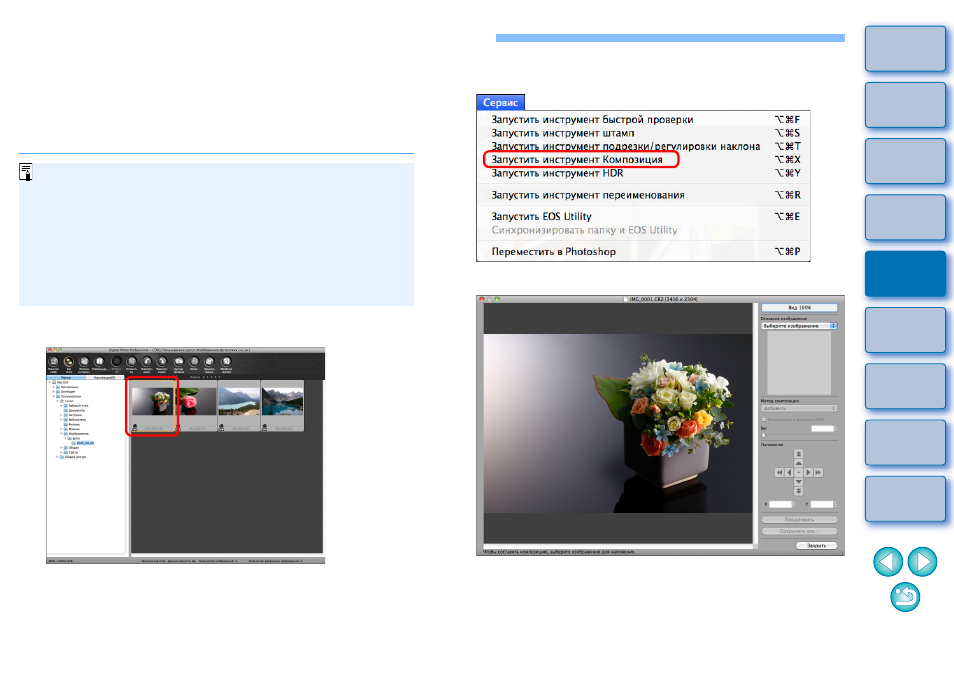954x674 pixels.
Task: Go to the next page with the right arrow
Action: (x=922, y=561)
